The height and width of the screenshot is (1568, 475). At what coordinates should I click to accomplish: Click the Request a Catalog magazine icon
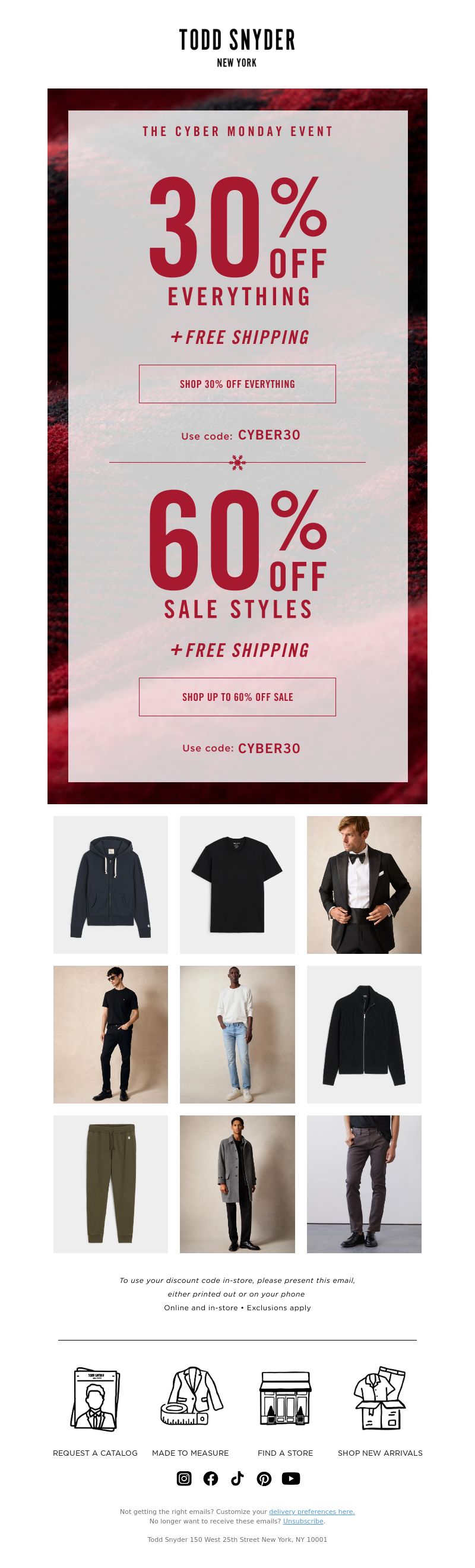pos(96,1399)
